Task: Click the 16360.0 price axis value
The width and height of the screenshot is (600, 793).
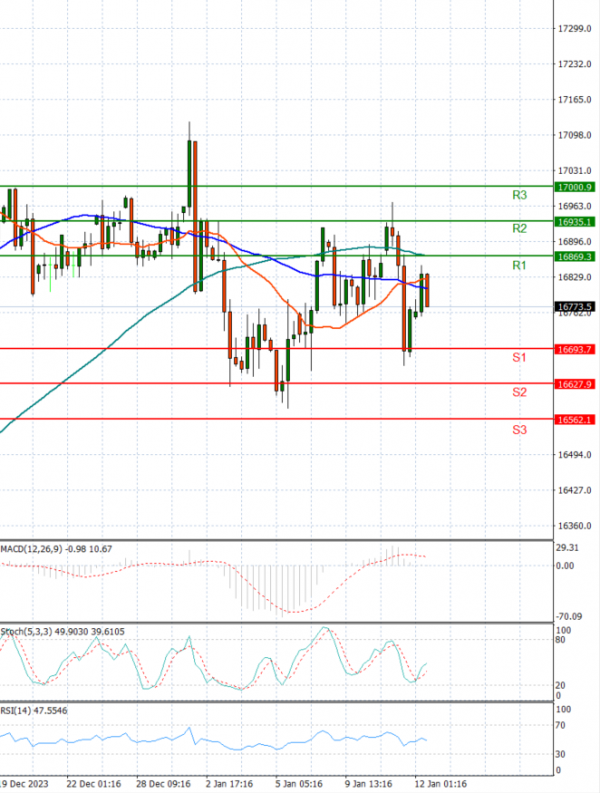Action: point(575,526)
